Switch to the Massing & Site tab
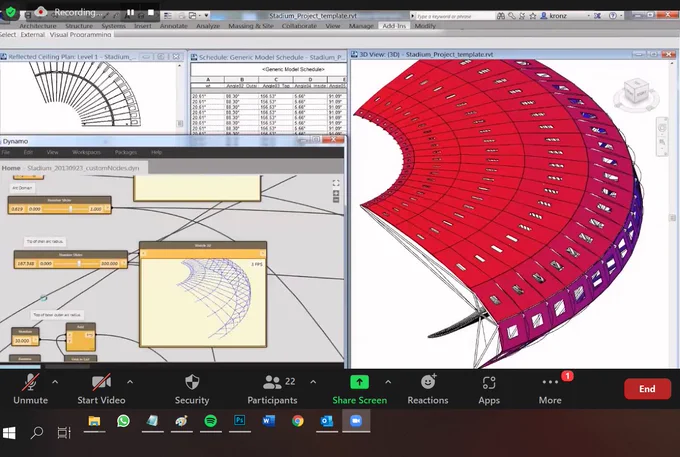The height and width of the screenshot is (457, 680). 251,26
